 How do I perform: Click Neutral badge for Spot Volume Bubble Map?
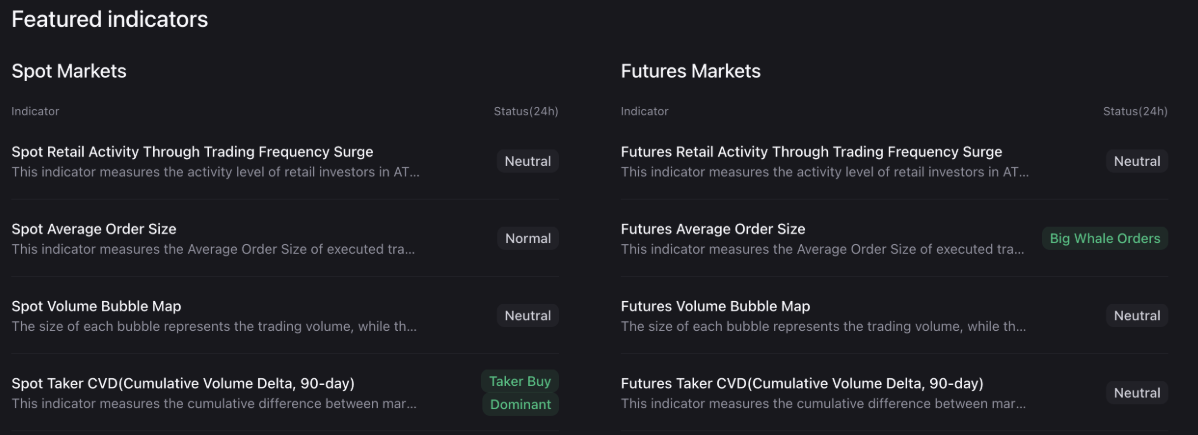click(528, 315)
